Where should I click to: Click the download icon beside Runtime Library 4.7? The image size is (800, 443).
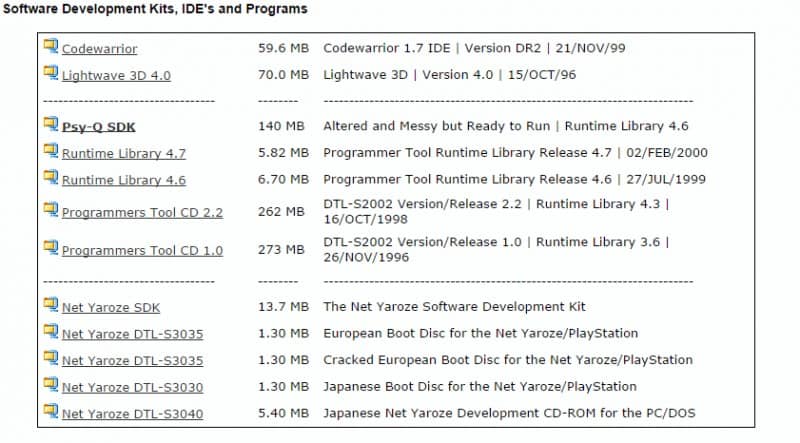51,151
